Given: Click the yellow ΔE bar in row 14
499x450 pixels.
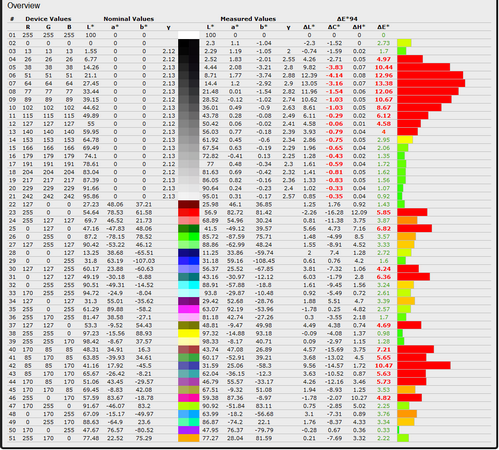Looking at the screenshot, I should pyautogui.click(x=405, y=140).
